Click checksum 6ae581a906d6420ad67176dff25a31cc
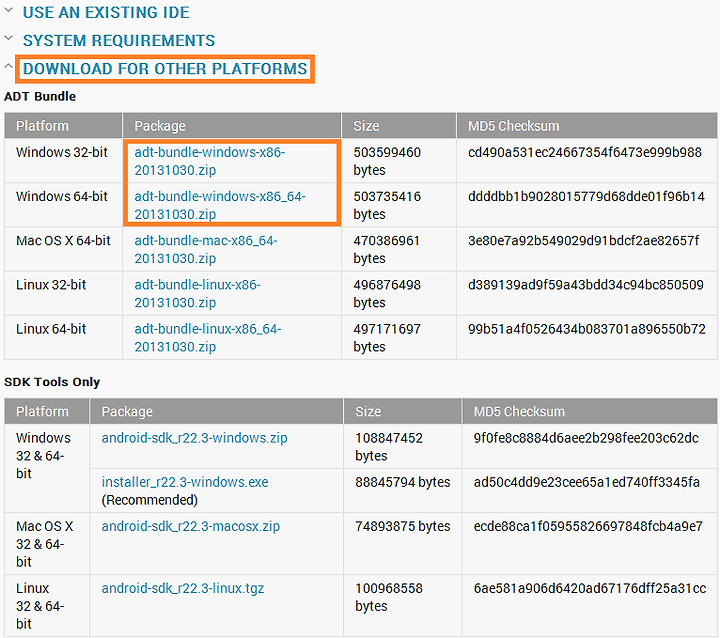Image resolution: width=720 pixels, height=638 pixels. pyautogui.click(x=590, y=588)
